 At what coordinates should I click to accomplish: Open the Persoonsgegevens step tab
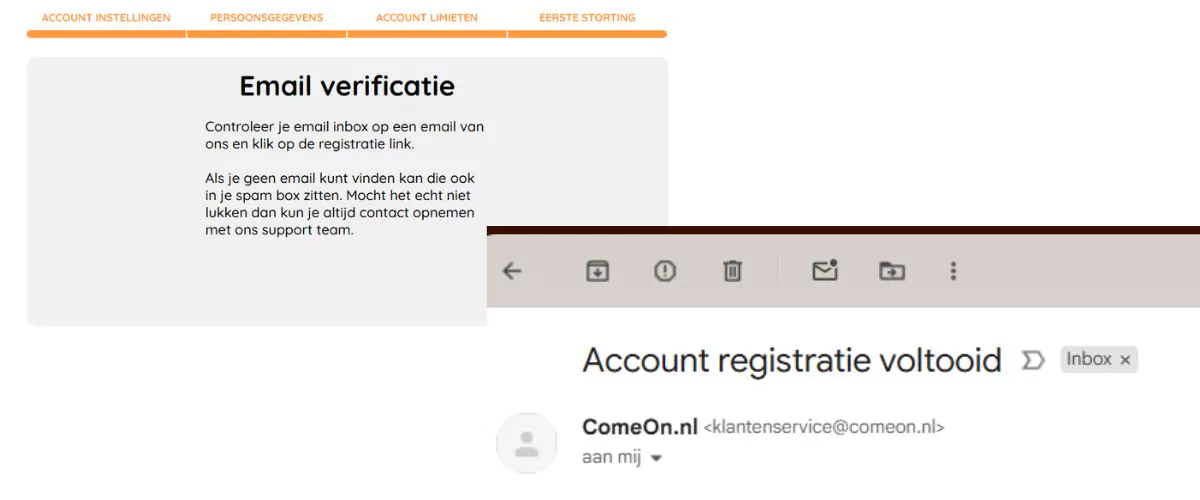pyautogui.click(x=267, y=18)
